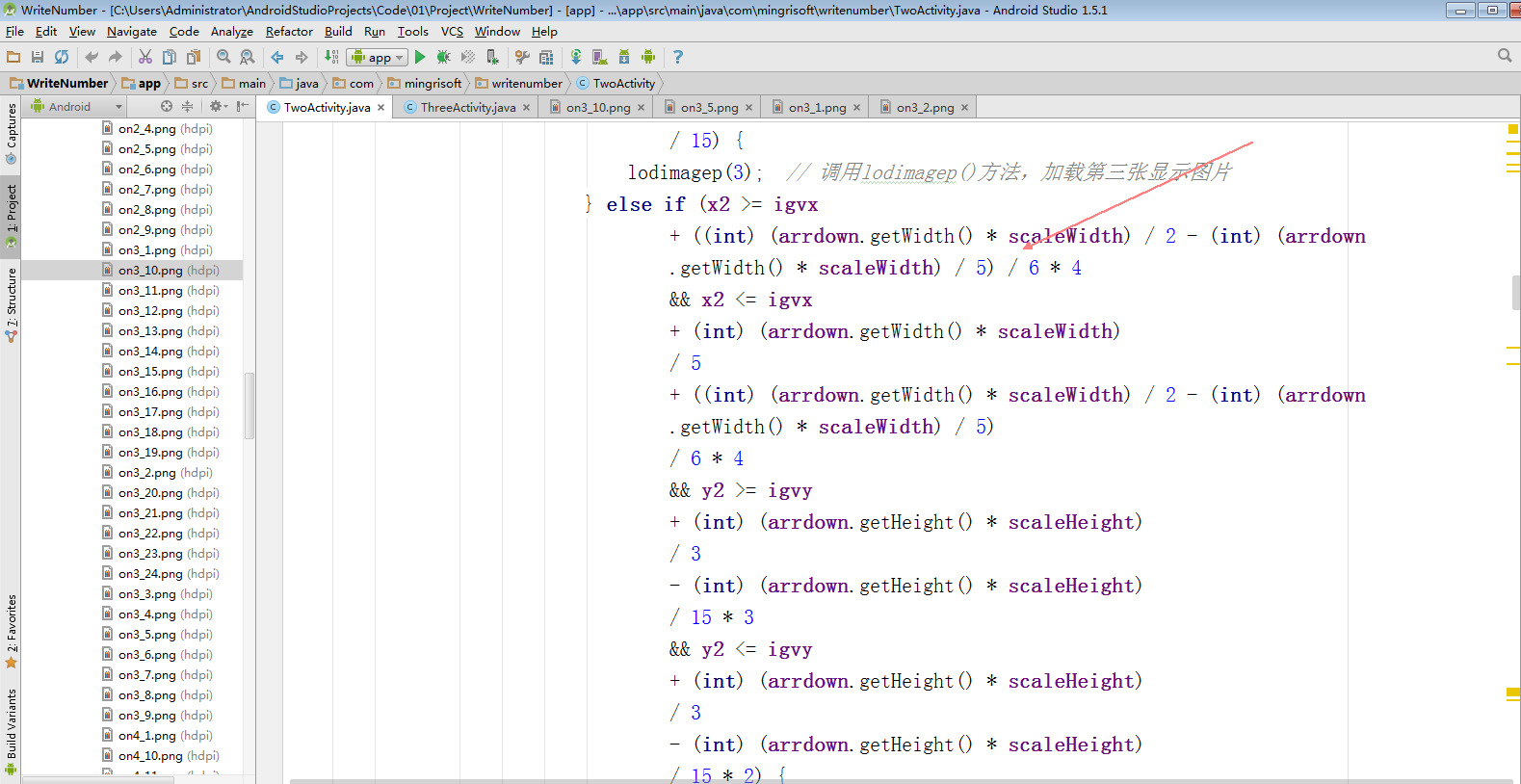Save all files with the floppy disk icon
The image size is (1521, 784).
point(38,57)
